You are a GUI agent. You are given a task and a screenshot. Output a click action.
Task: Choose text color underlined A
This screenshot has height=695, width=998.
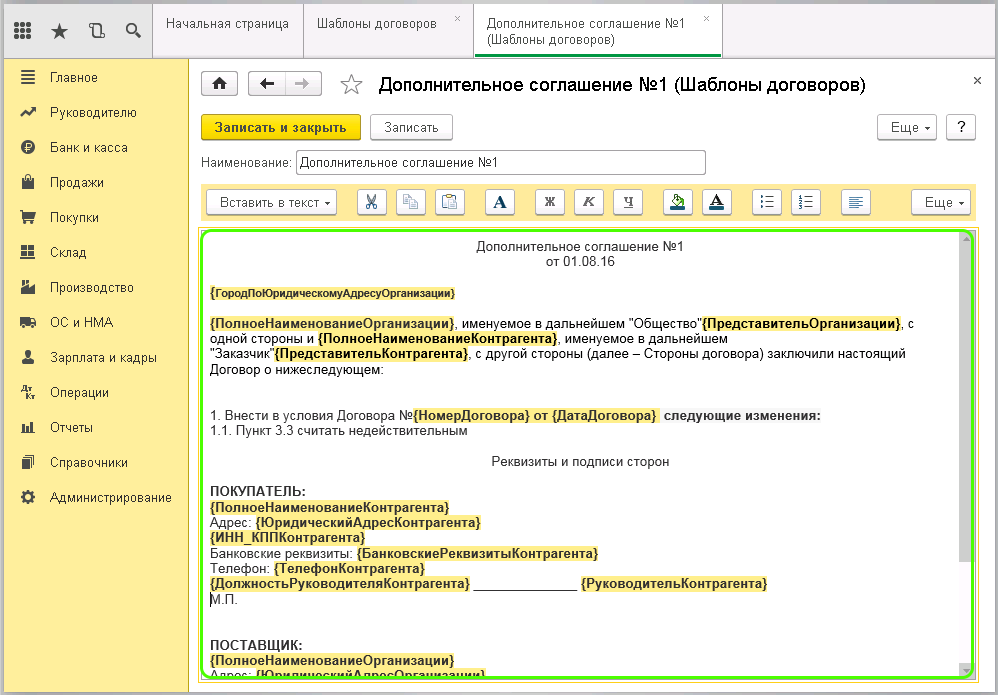pyautogui.click(x=717, y=202)
